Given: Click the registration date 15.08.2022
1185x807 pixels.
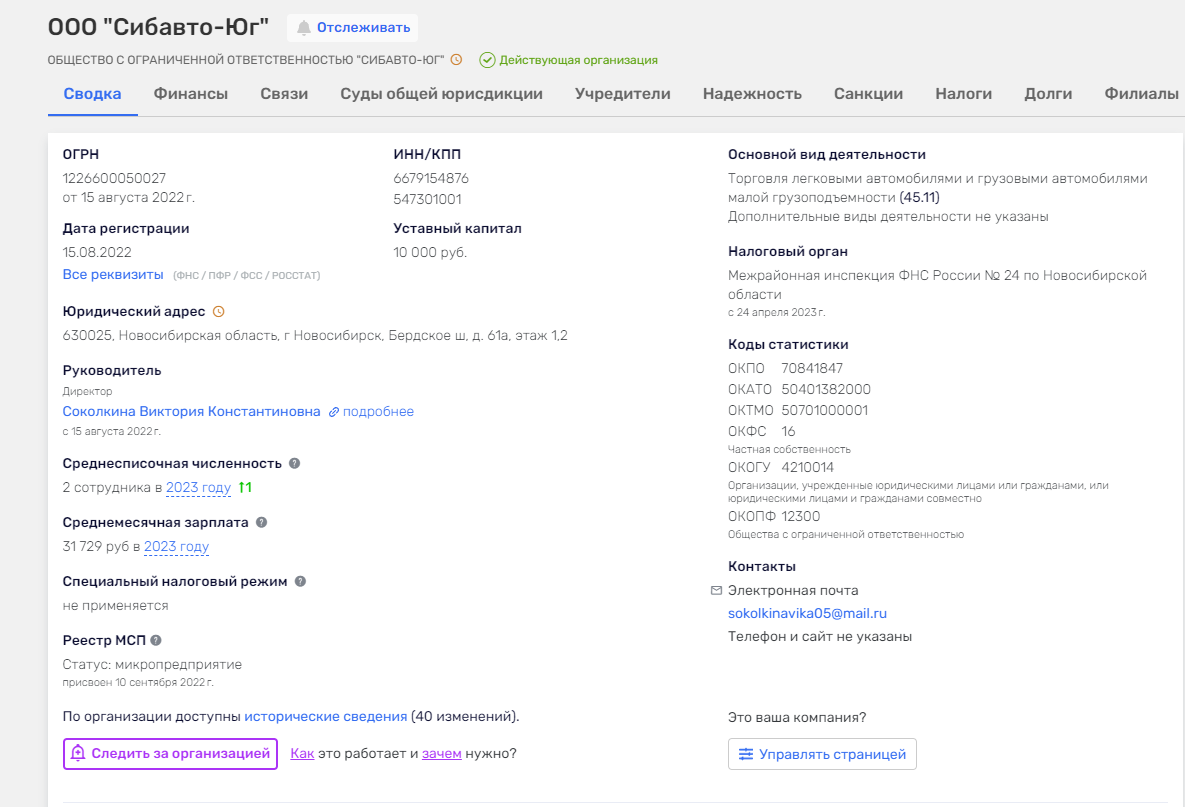Looking at the screenshot, I should click(97, 252).
